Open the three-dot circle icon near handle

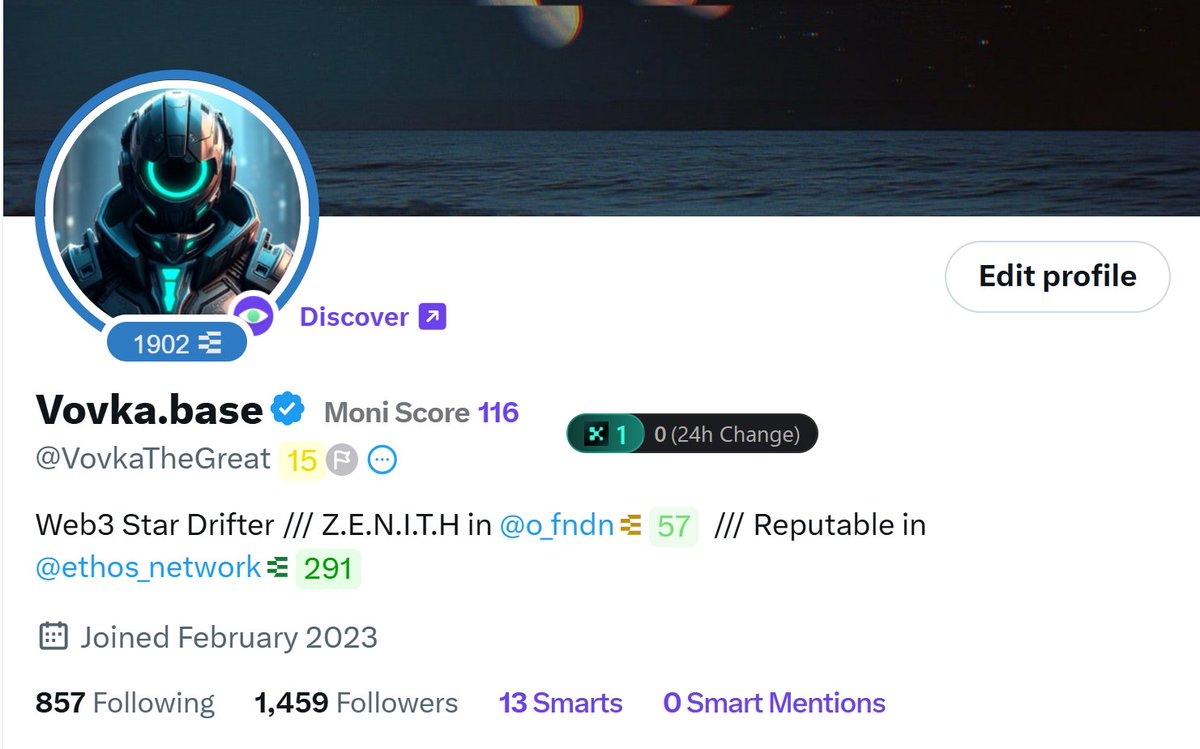(383, 460)
